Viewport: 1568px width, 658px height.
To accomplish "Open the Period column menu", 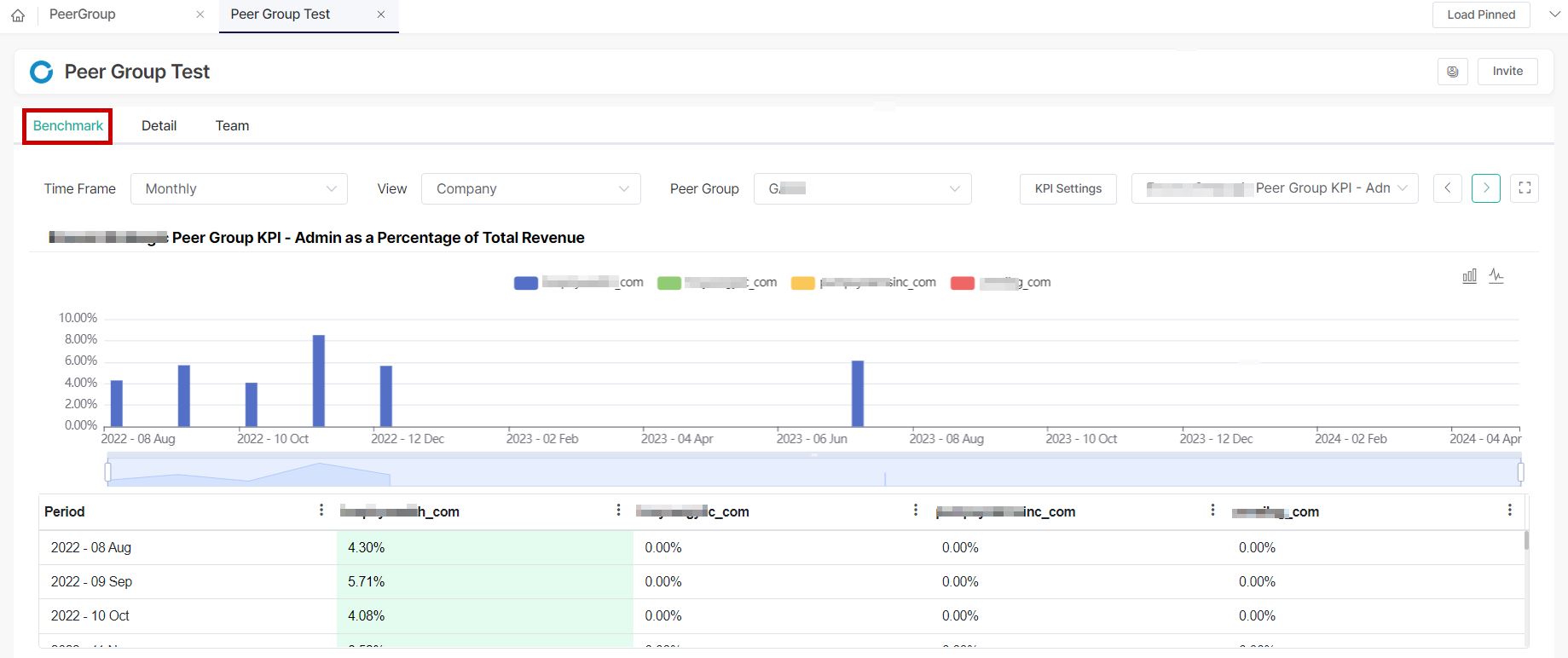I will pyautogui.click(x=321, y=511).
